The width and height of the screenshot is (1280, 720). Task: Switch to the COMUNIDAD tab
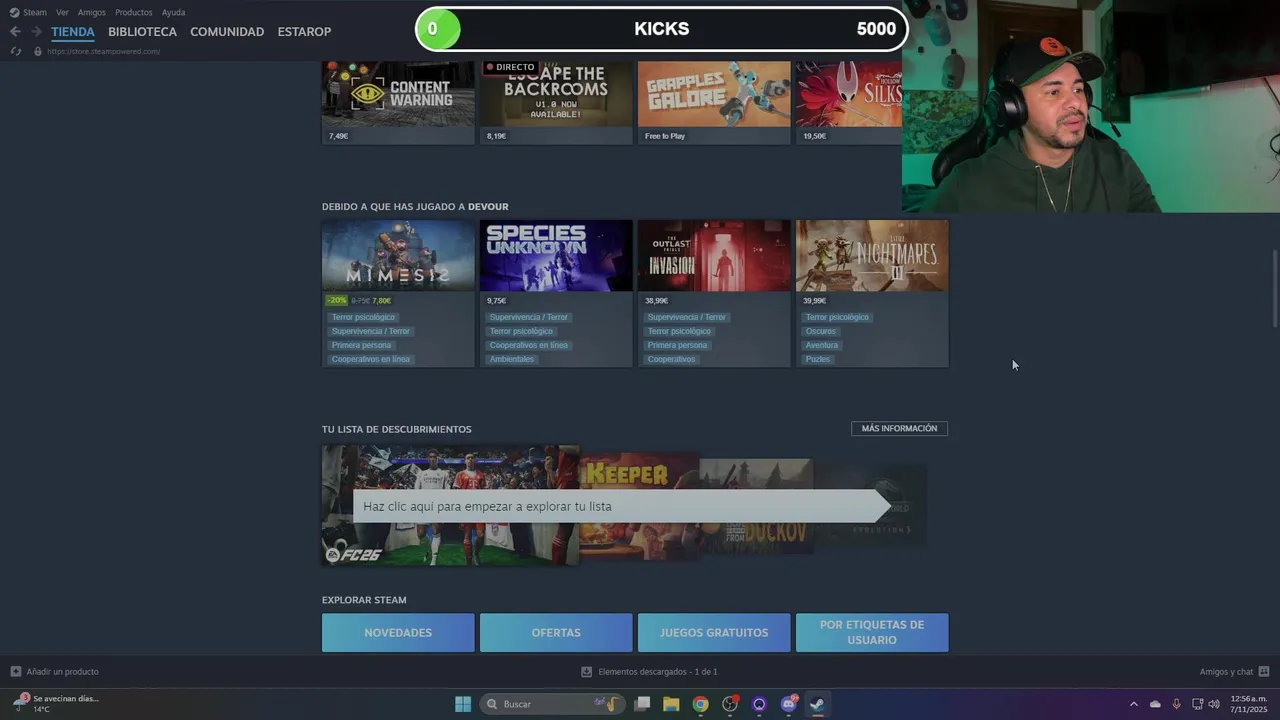(x=227, y=32)
